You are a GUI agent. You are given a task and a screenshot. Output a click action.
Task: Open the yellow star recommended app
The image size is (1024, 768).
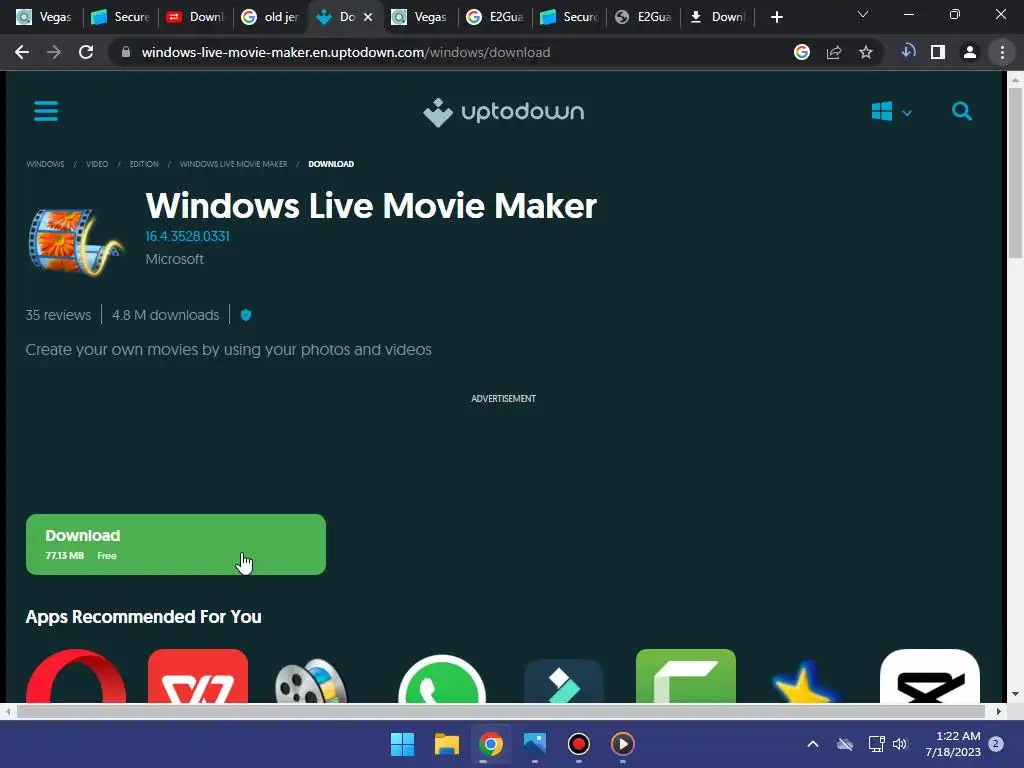tap(807, 682)
